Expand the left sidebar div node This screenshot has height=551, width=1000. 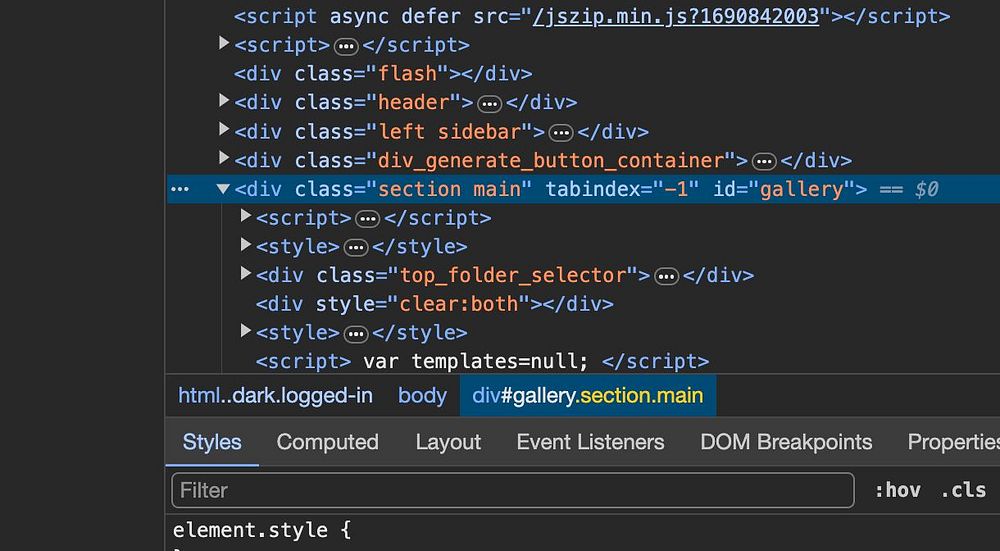[224, 129]
